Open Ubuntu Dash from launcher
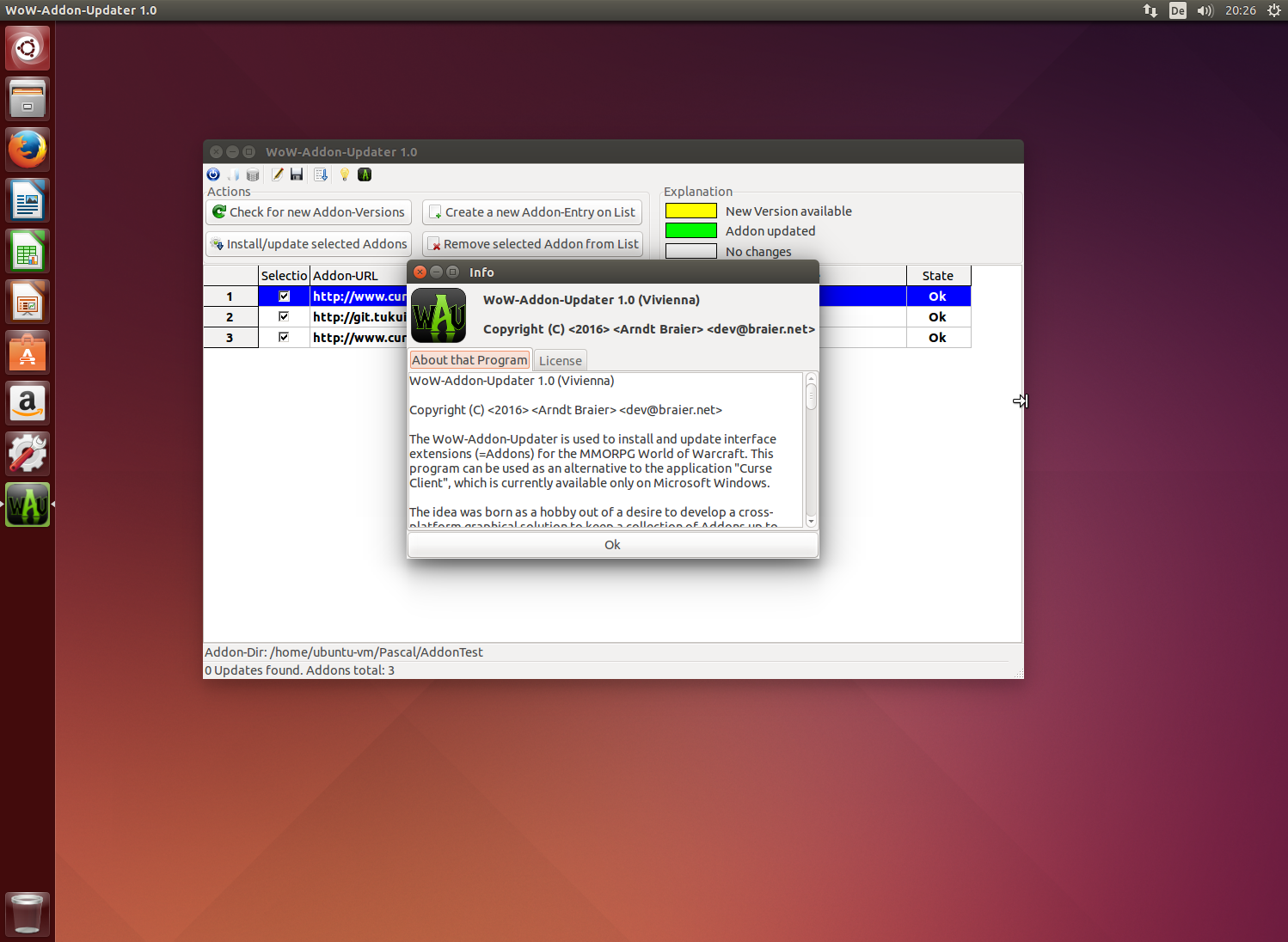Image resolution: width=1288 pixels, height=942 pixels. click(x=28, y=48)
